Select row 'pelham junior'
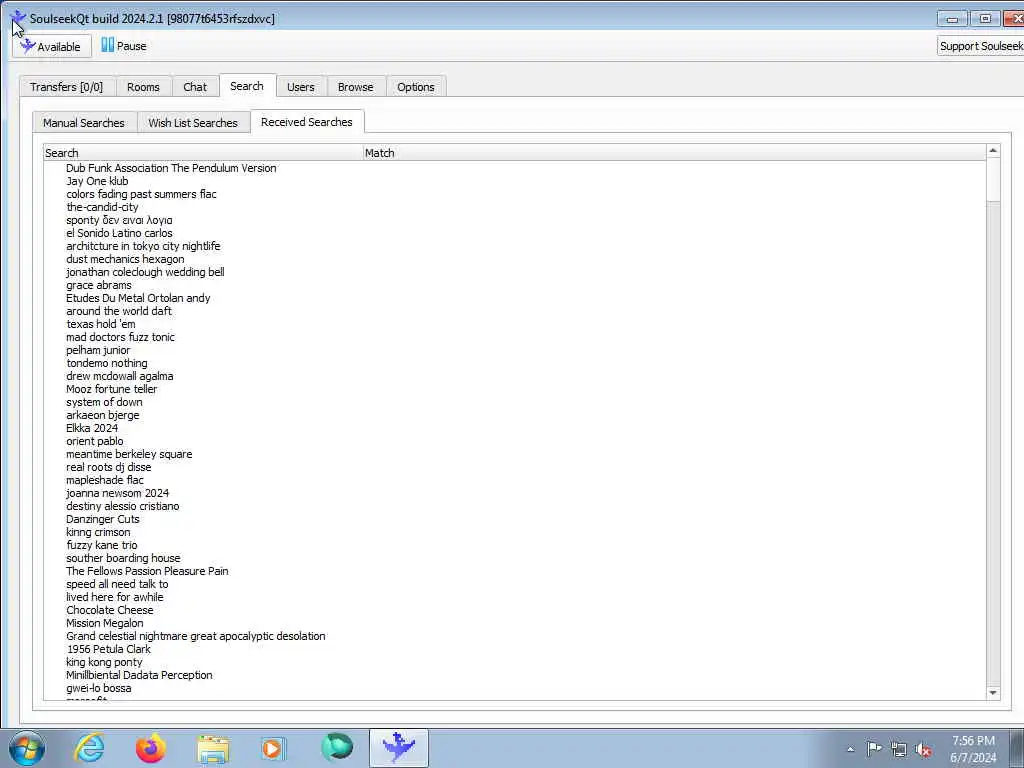1024x768 pixels. (98, 350)
